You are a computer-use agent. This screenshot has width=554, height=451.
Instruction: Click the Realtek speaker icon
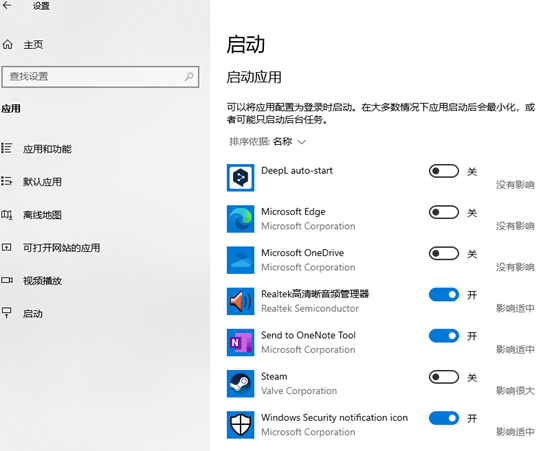pyautogui.click(x=240, y=301)
